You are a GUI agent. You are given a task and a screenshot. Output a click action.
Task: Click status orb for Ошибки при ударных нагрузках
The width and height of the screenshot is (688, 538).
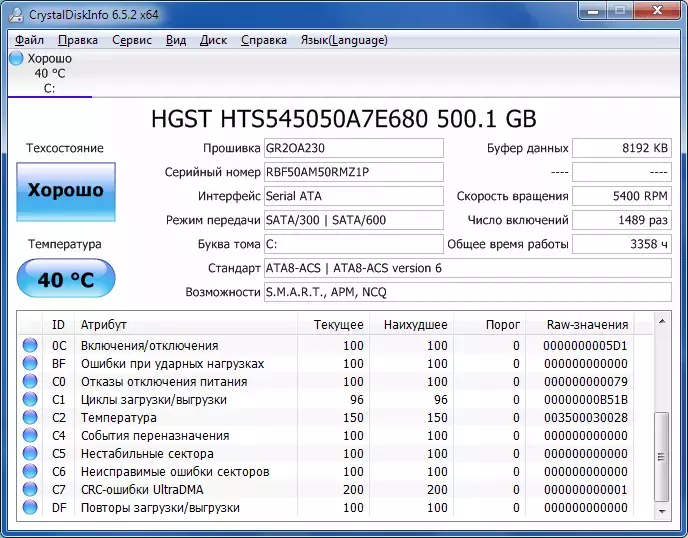[x=30, y=363]
